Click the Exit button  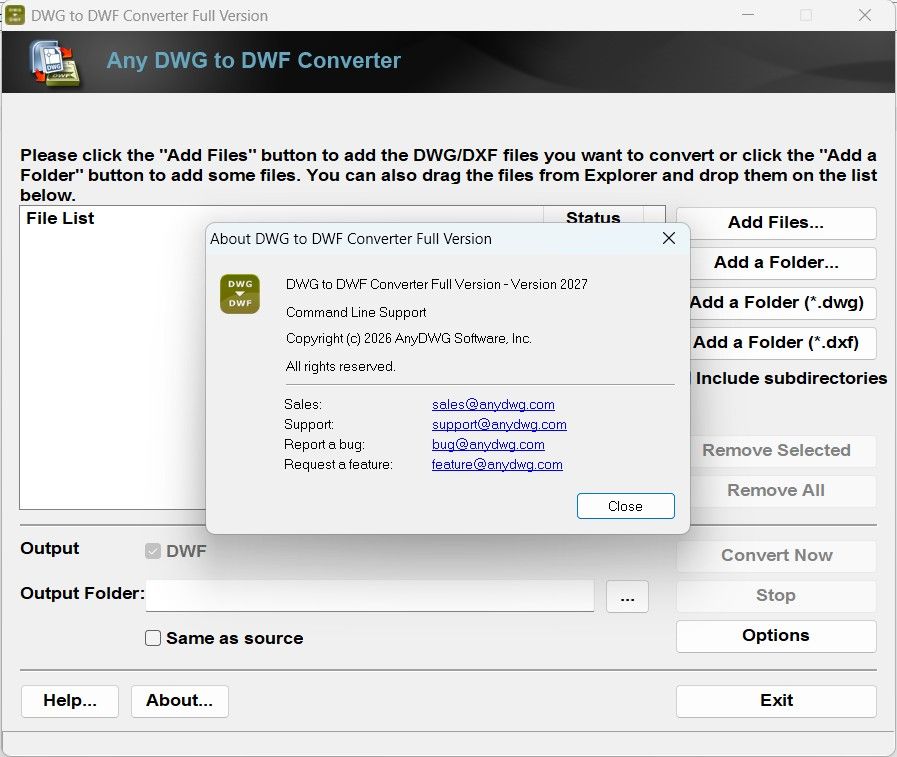click(x=776, y=701)
